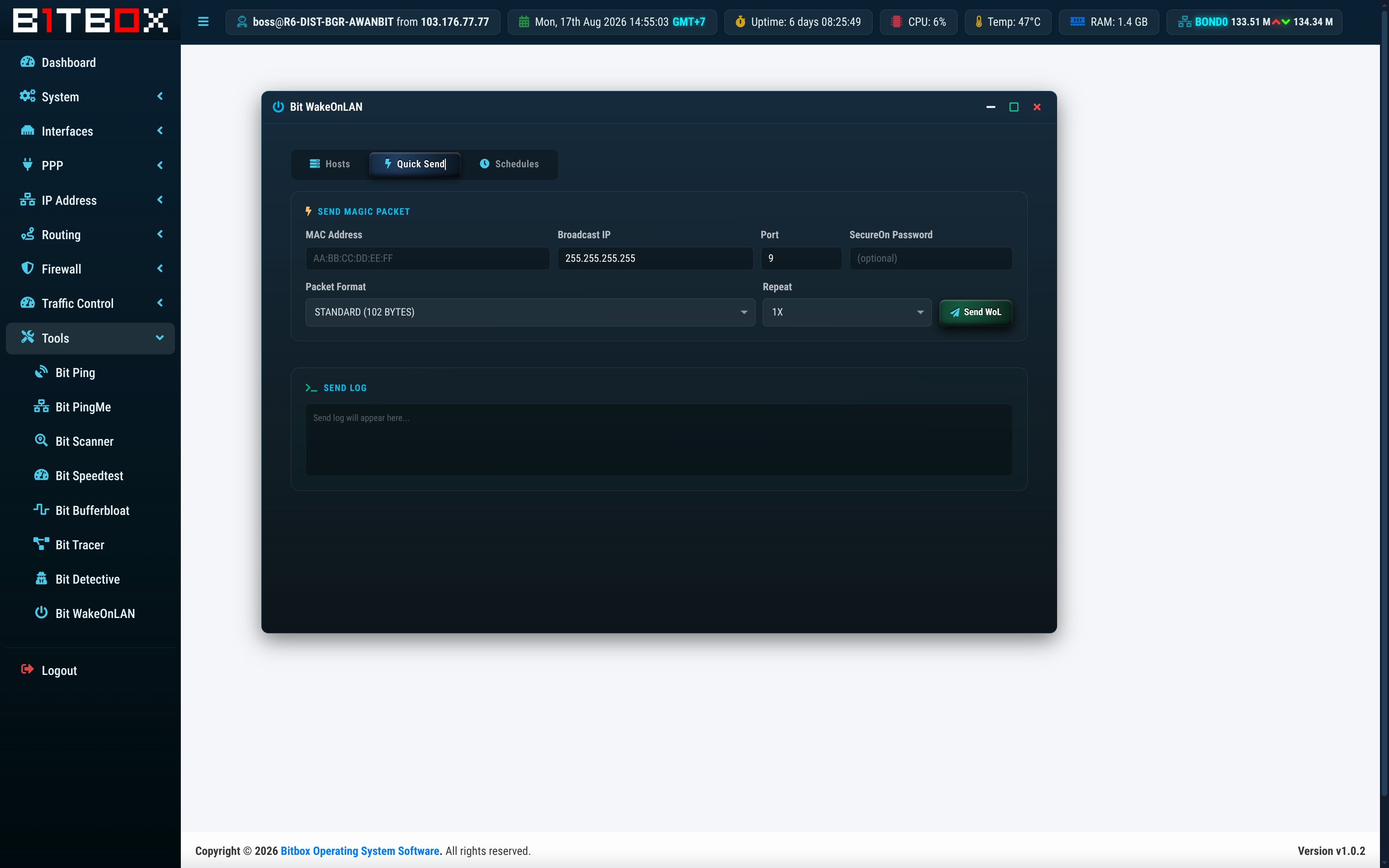Focus the SecureOn Password field
The height and width of the screenshot is (868, 1389).
931,258
